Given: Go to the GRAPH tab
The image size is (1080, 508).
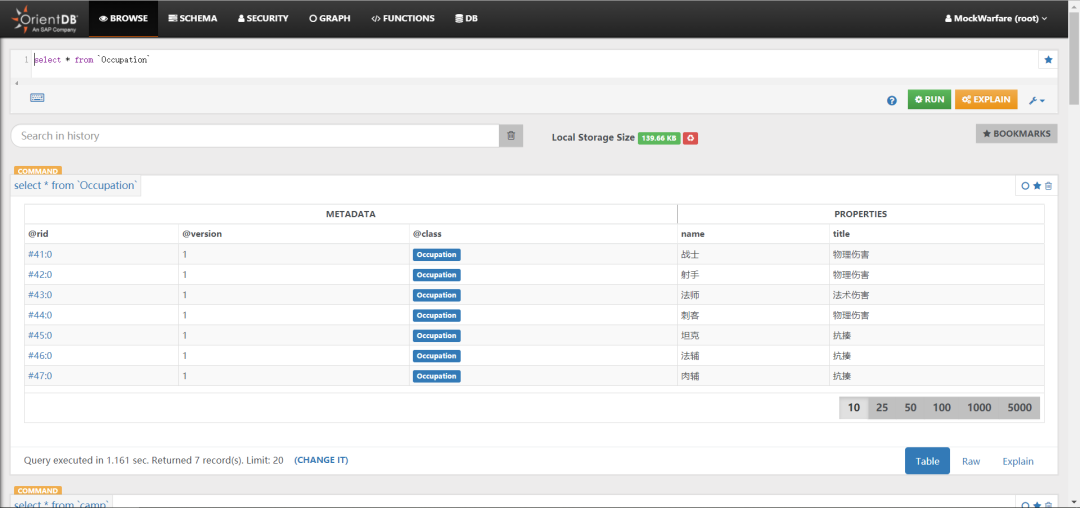Looking at the screenshot, I should click(330, 19).
